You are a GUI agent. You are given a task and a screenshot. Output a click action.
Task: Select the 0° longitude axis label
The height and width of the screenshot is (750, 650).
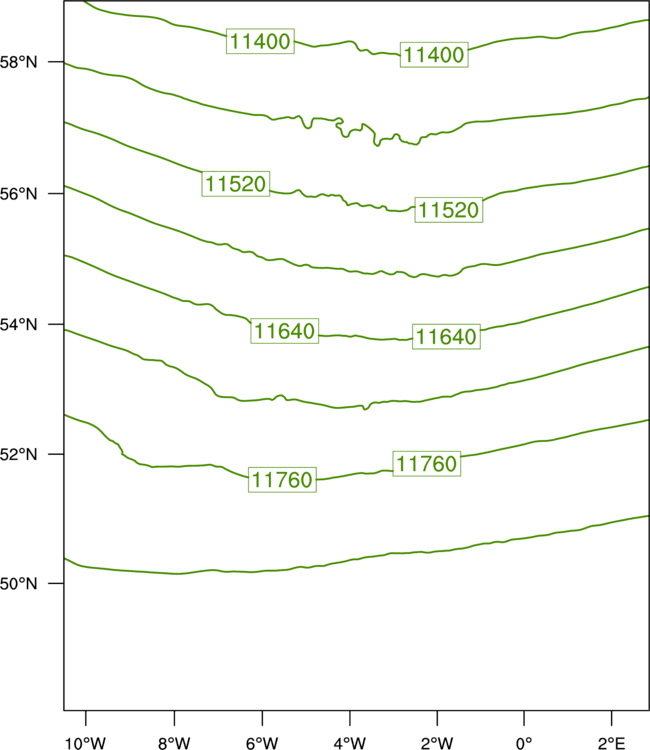click(524, 743)
